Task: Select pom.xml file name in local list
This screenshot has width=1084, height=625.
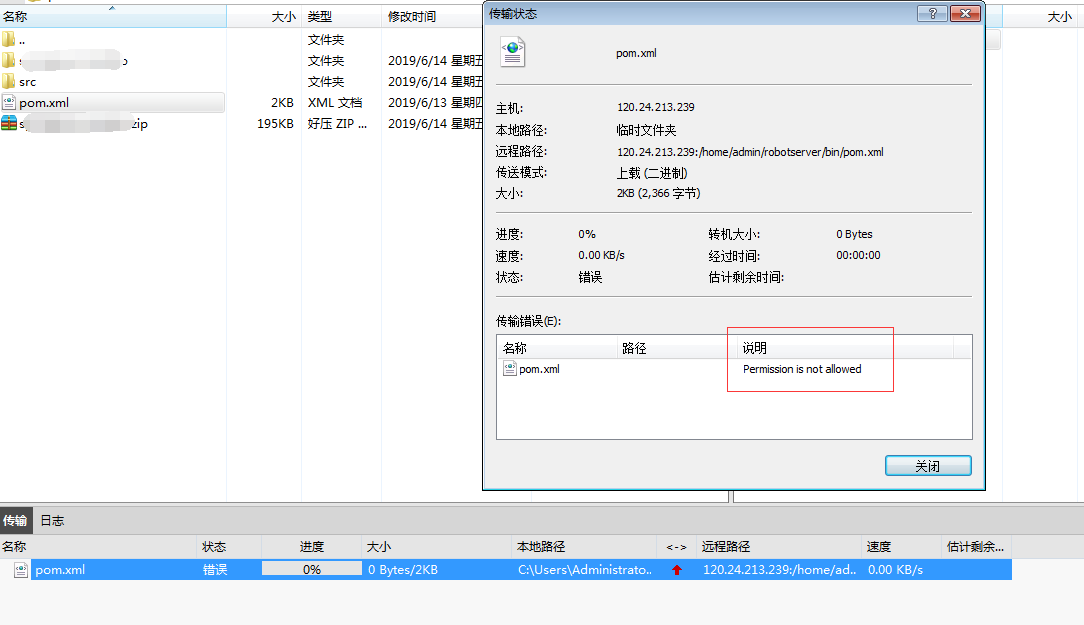Action: tap(44, 103)
